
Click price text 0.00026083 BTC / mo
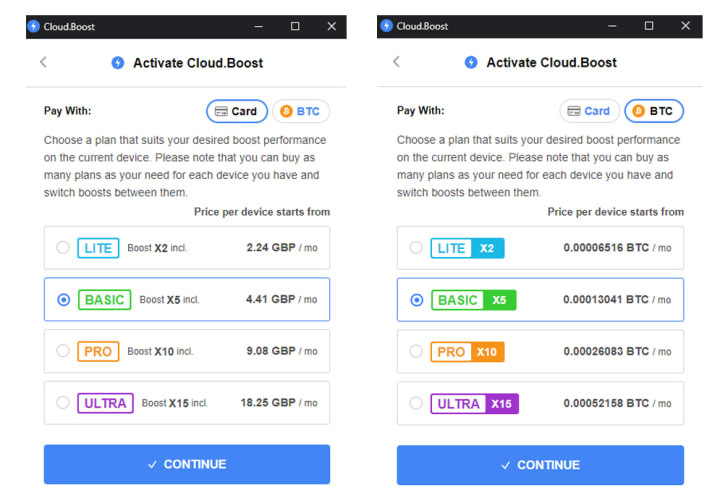(618, 352)
